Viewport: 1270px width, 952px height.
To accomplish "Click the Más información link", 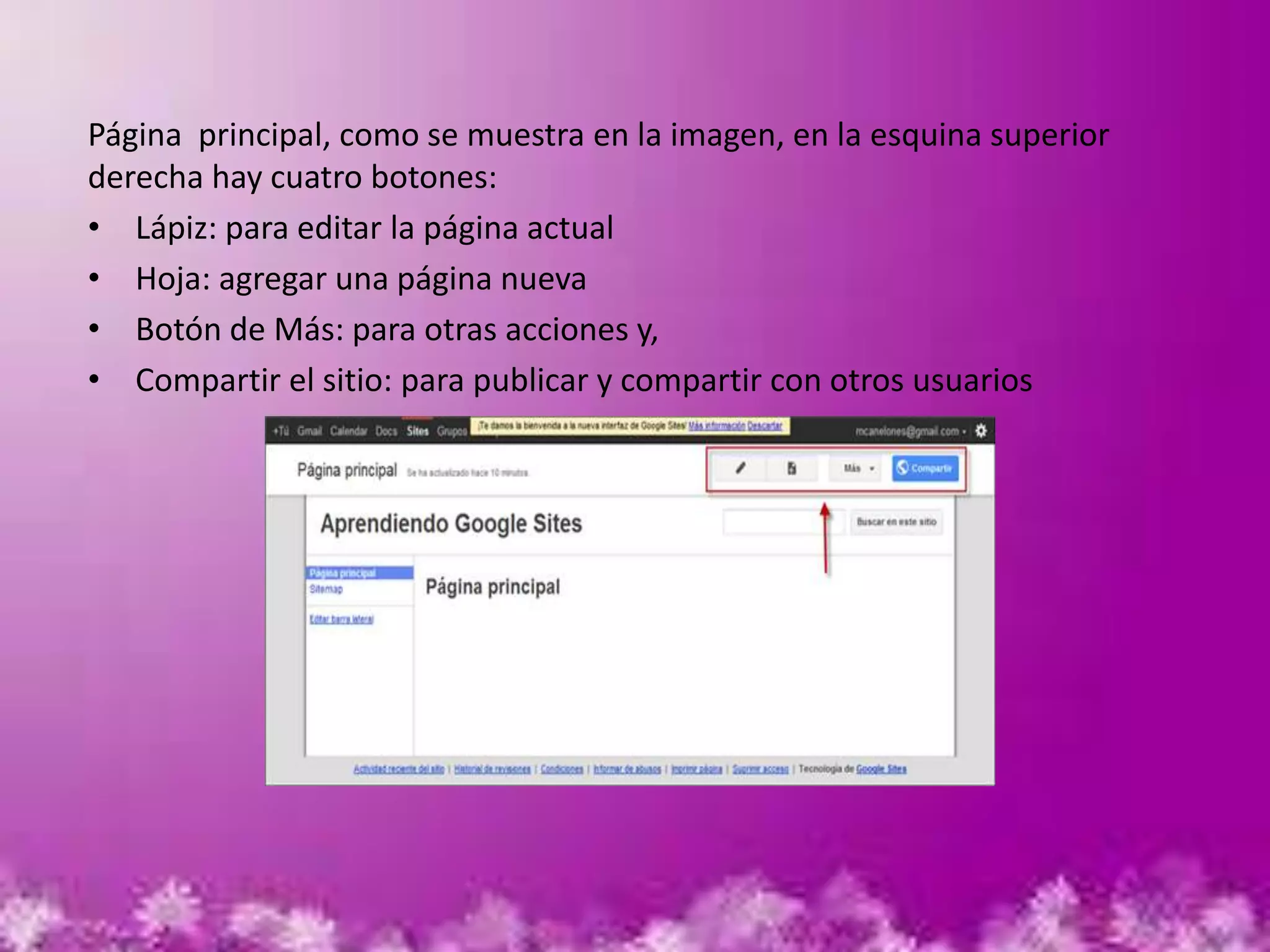I will (717, 426).
